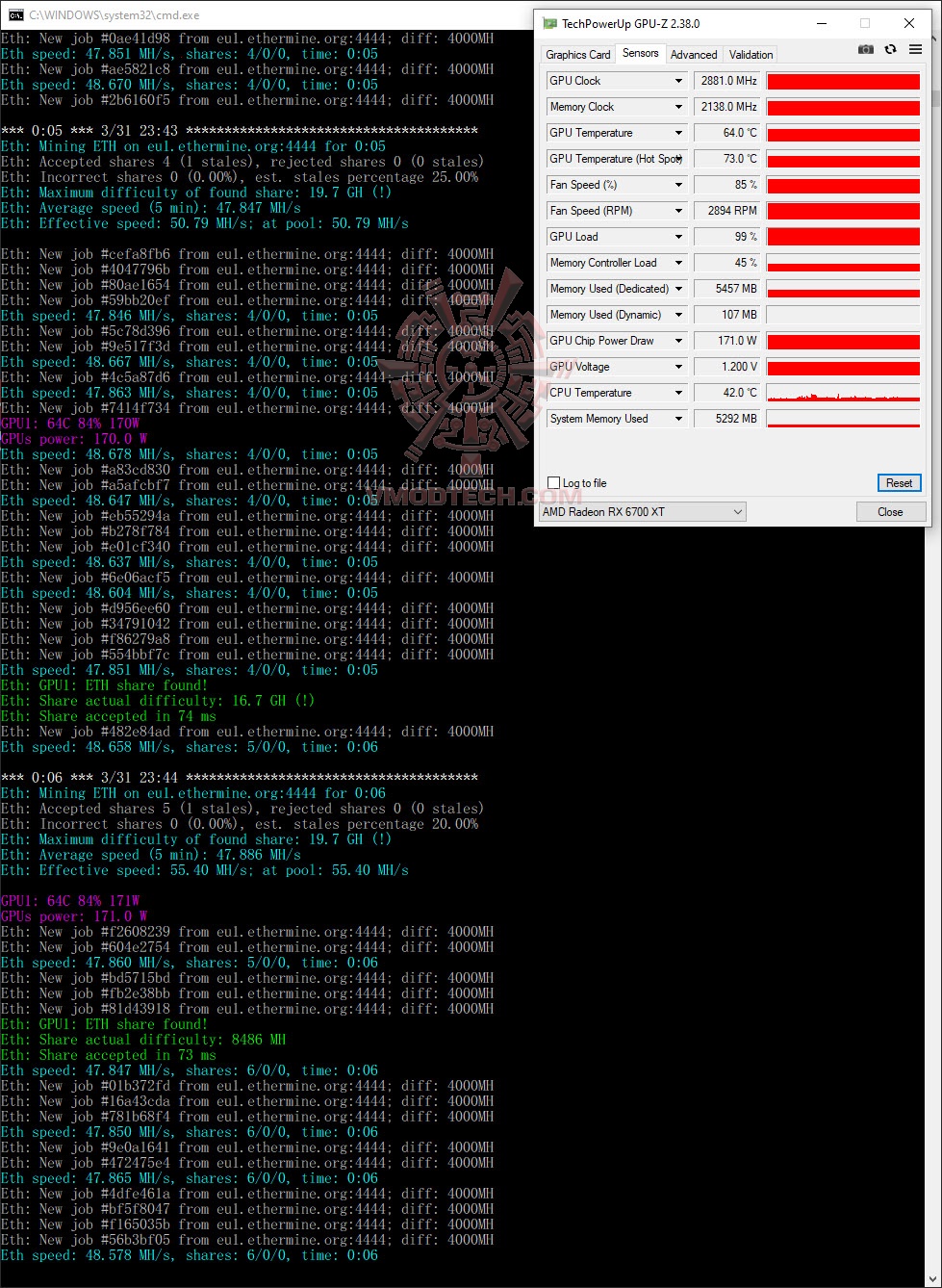This screenshot has height=1288, width=942.
Task: Click the GPU Clock red graph
Action: tap(843, 81)
